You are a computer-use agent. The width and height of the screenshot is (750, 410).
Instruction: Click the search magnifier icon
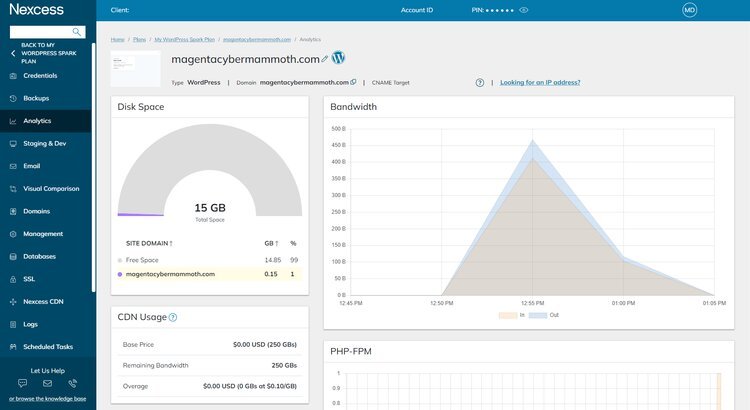77,32
